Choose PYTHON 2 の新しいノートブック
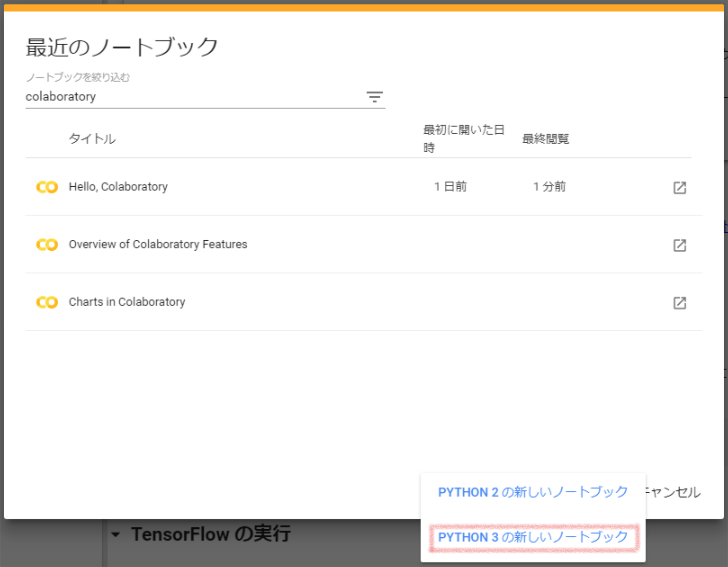728x567 pixels. [533, 492]
